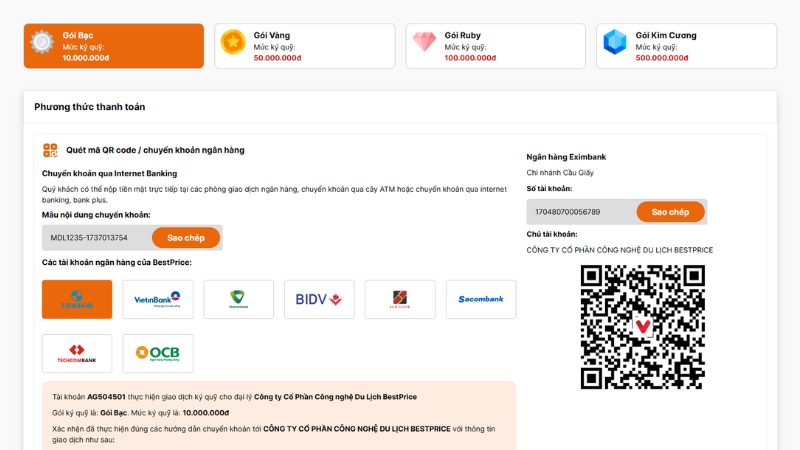
Task: Click the silver medal icon of Gói Bạc
Action: tap(42, 42)
